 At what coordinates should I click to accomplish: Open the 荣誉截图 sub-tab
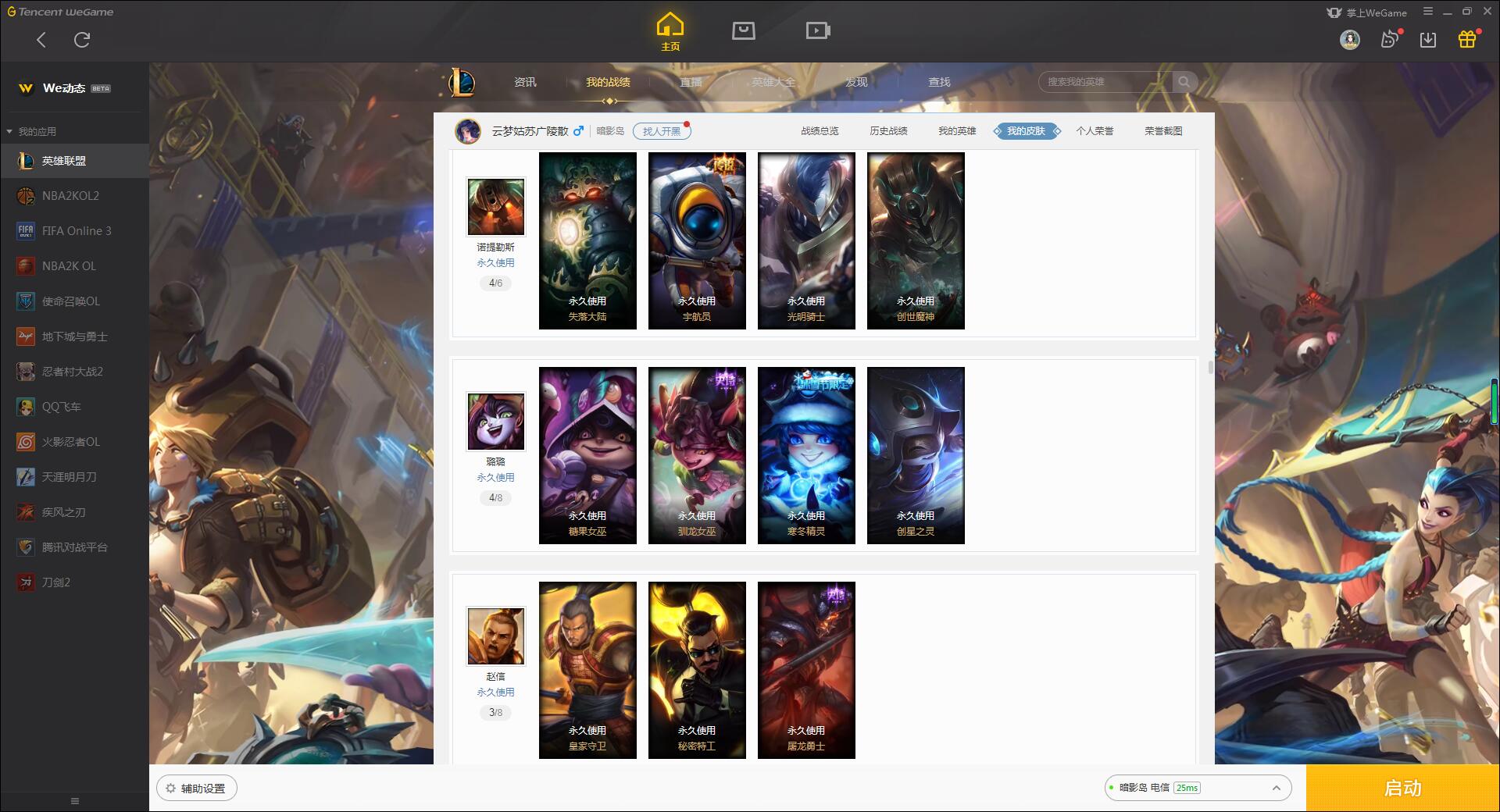[1163, 131]
